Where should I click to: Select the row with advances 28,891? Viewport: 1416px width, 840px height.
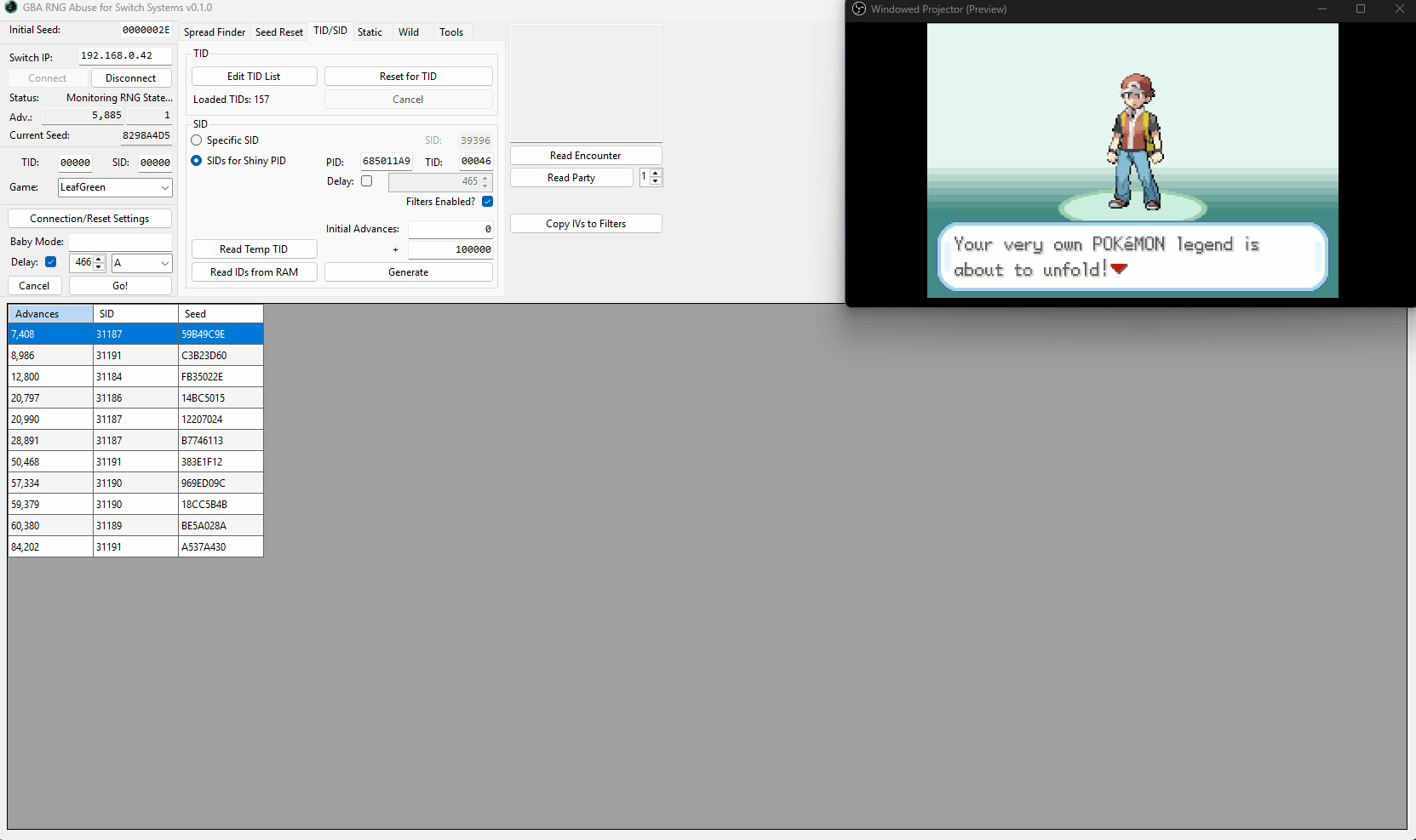tap(135, 441)
